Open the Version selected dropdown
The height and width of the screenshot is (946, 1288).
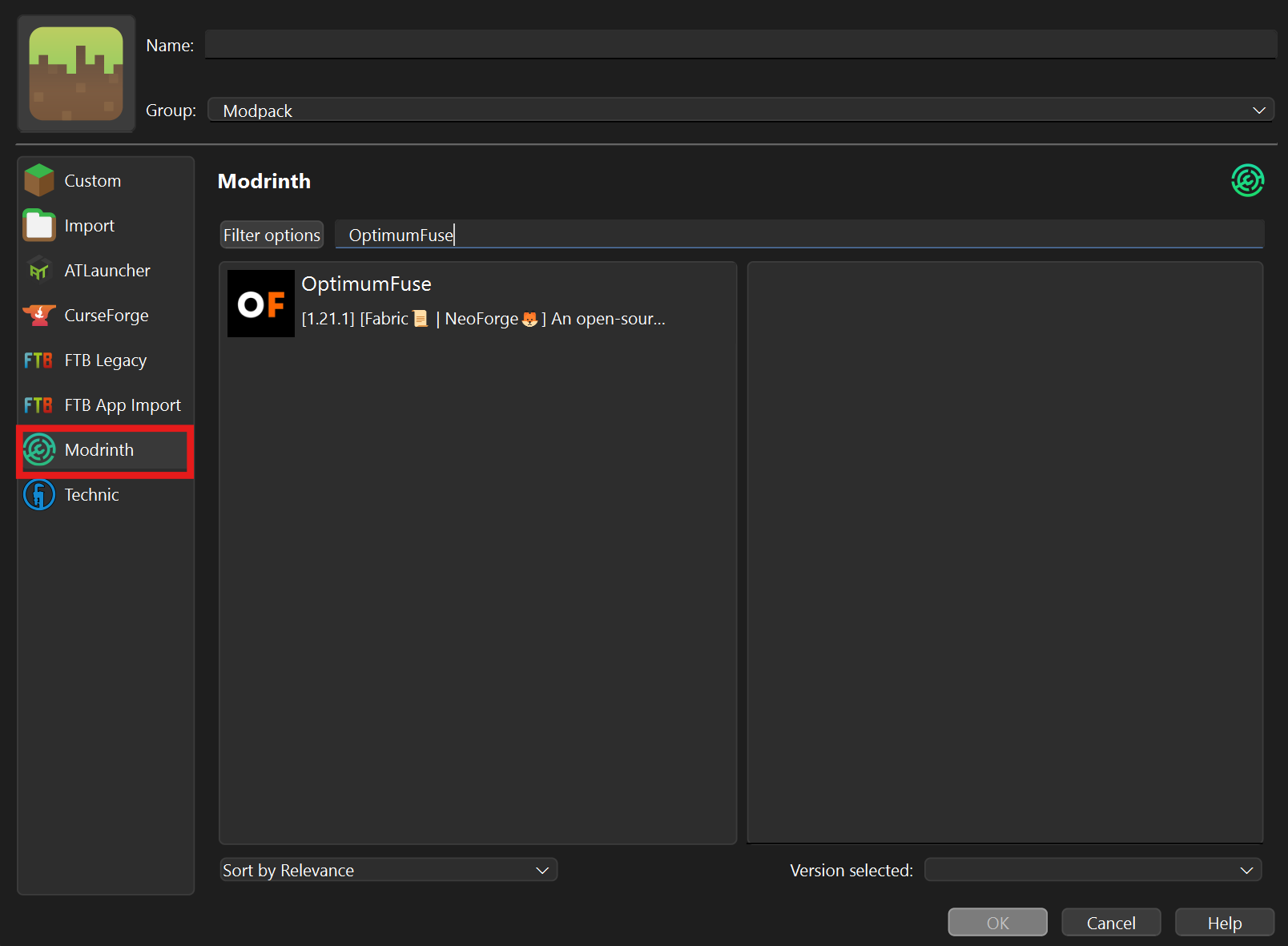[x=1093, y=870]
